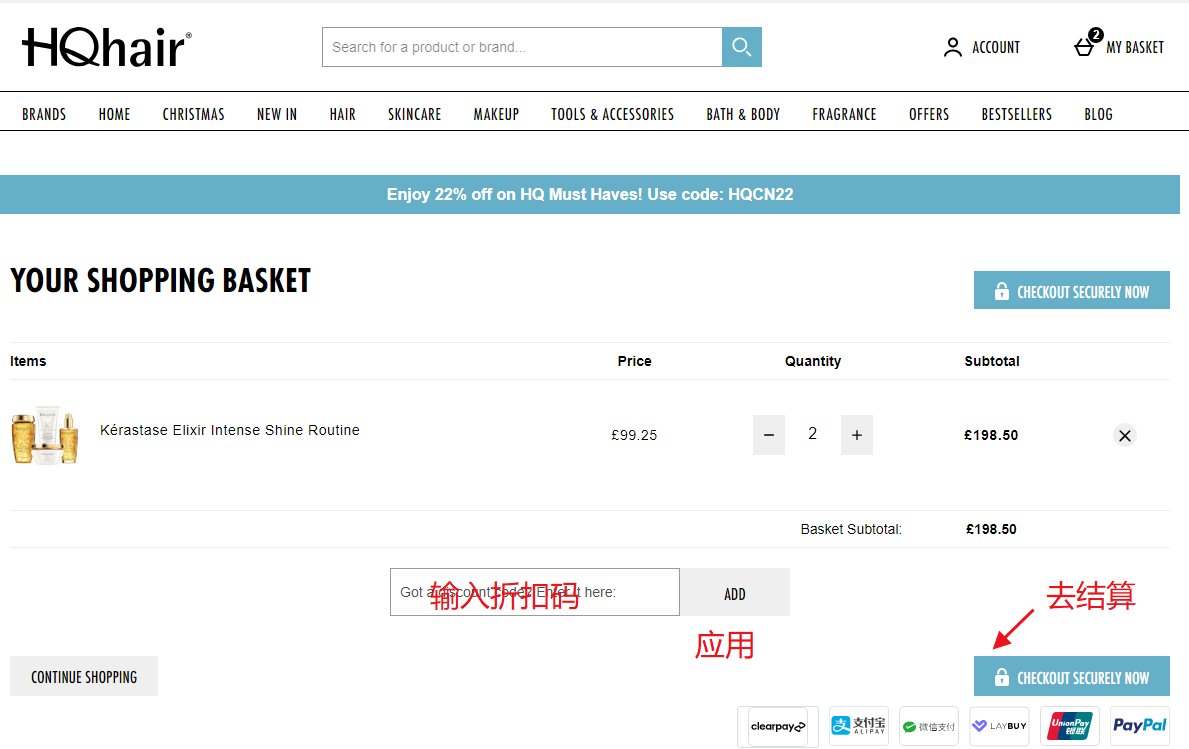This screenshot has width=1189, height=749.
Task: Open Kérastase Elixir Intense Shine Routine link
Action: click(230, 430)
